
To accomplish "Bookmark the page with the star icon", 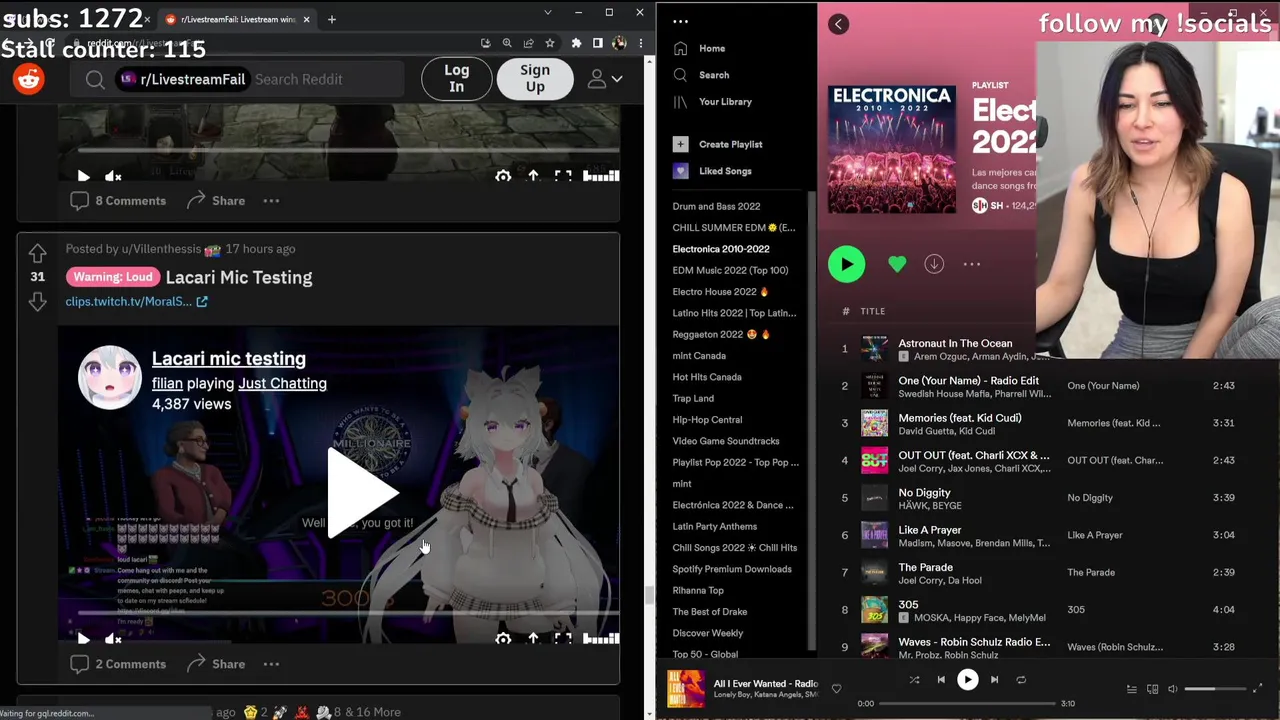I will (x=550, y=43).
